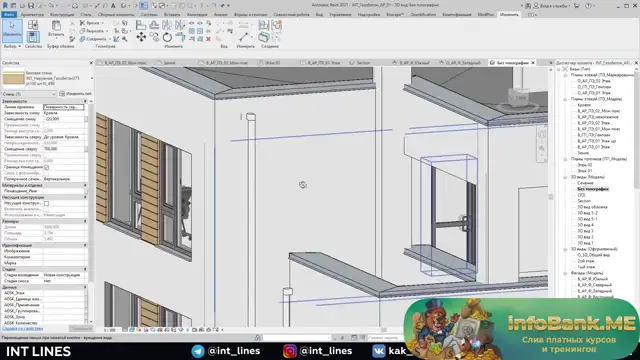Activate the Rotate tool in the ribbon

(167, 37)
